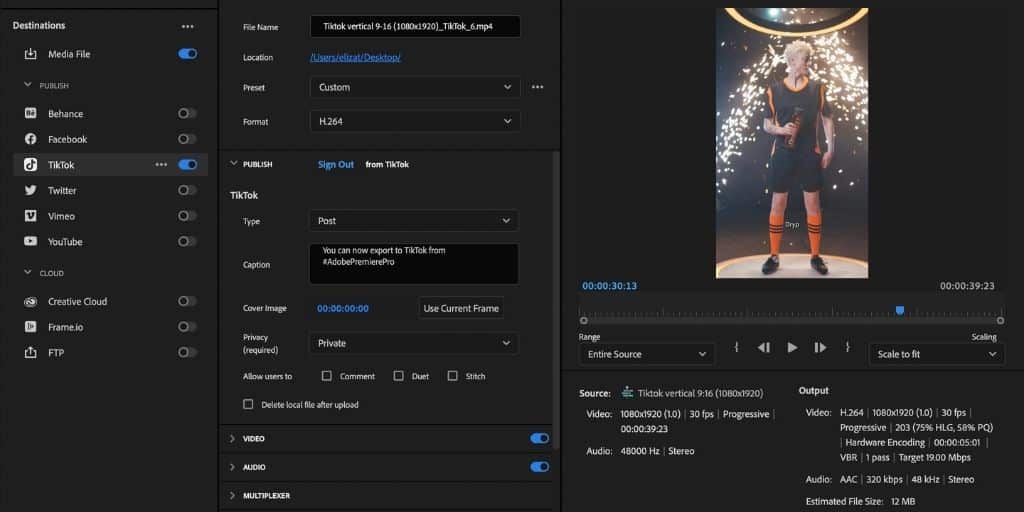Select Twitter in the destinations list
Screen dimensions: 1024x512
pyautogui.click(x=62, y=190)
